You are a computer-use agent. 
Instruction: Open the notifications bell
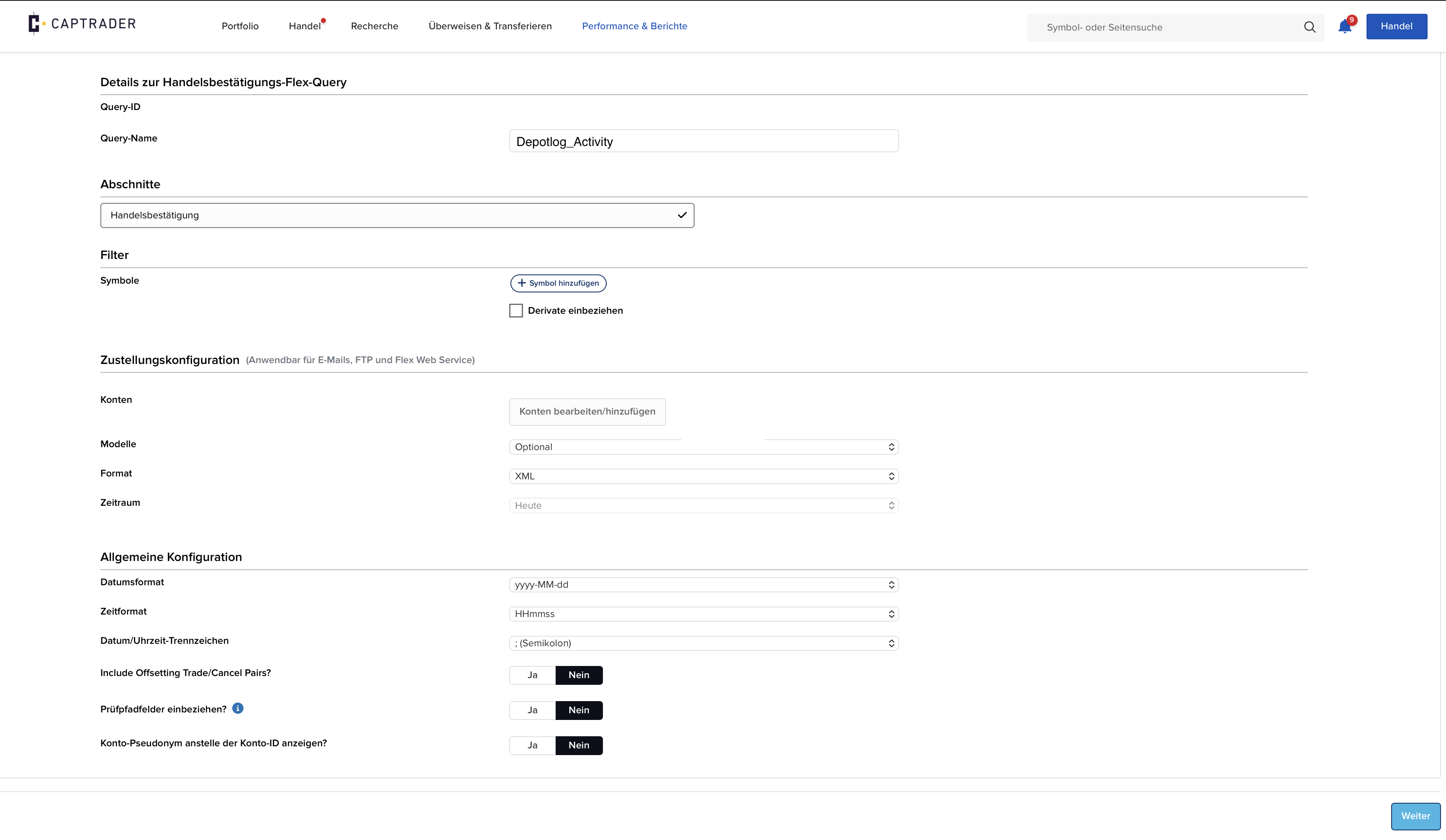(1344, 26)
